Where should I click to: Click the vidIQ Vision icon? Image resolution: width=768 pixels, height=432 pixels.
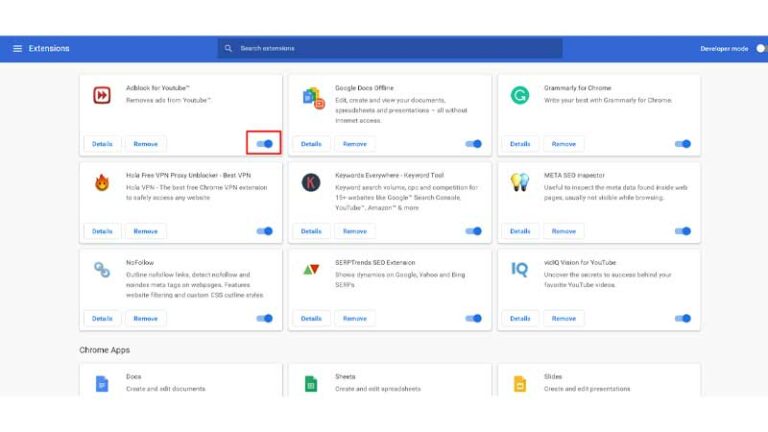tap(520, 269)
